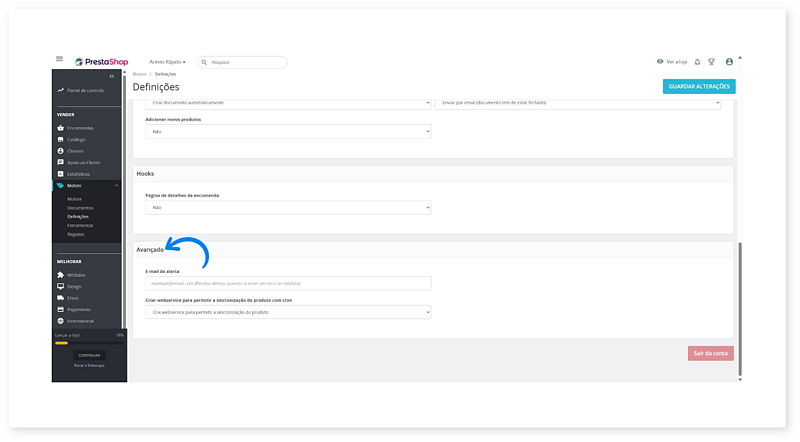
Task: Open Documentos under Moloni submenu
Action: [80, 207]
